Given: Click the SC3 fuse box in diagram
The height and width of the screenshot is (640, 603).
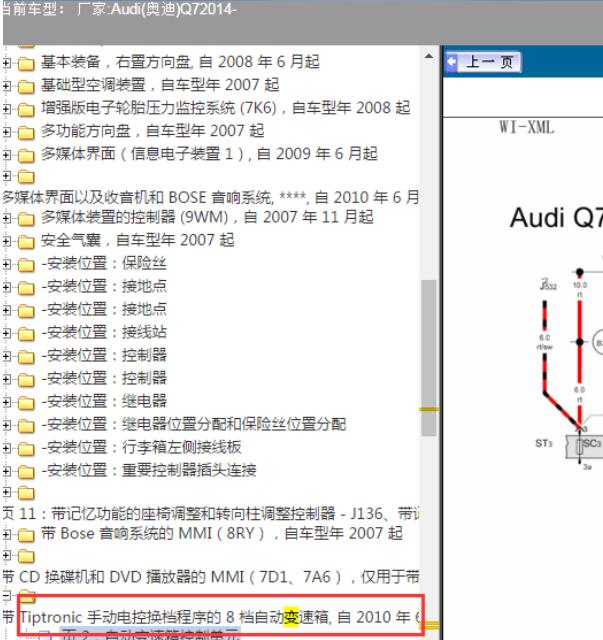Looking at the screenshot, I should [x=585, y=446].
